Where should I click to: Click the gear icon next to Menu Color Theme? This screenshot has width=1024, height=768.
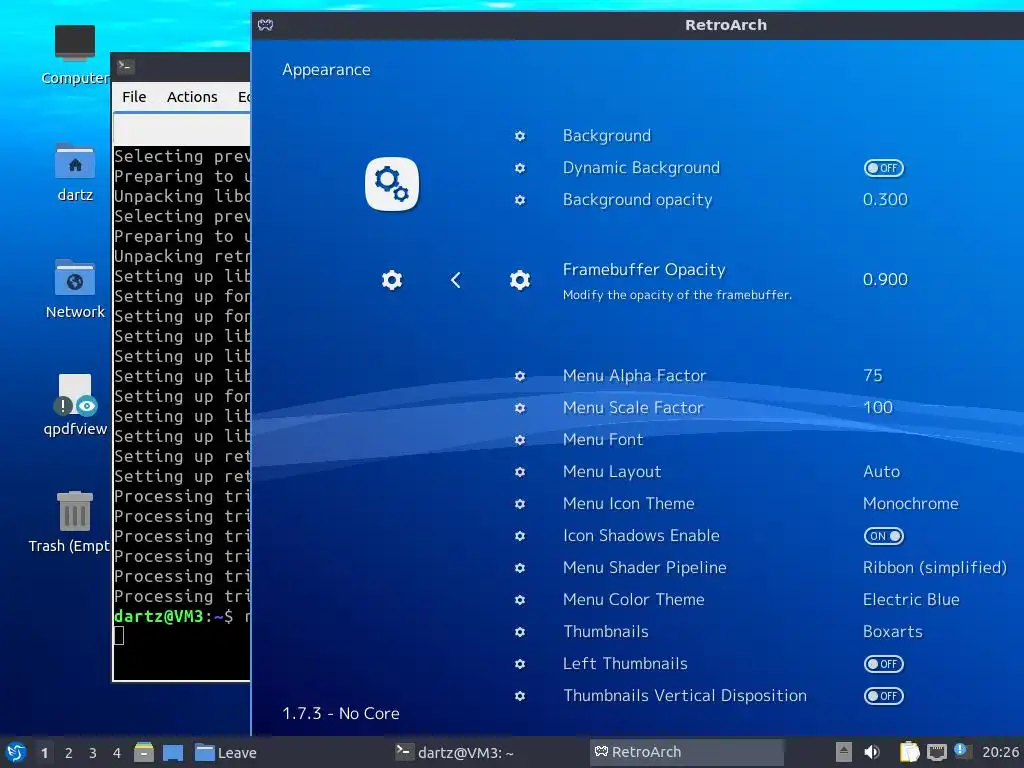click(x=520, y=600)
